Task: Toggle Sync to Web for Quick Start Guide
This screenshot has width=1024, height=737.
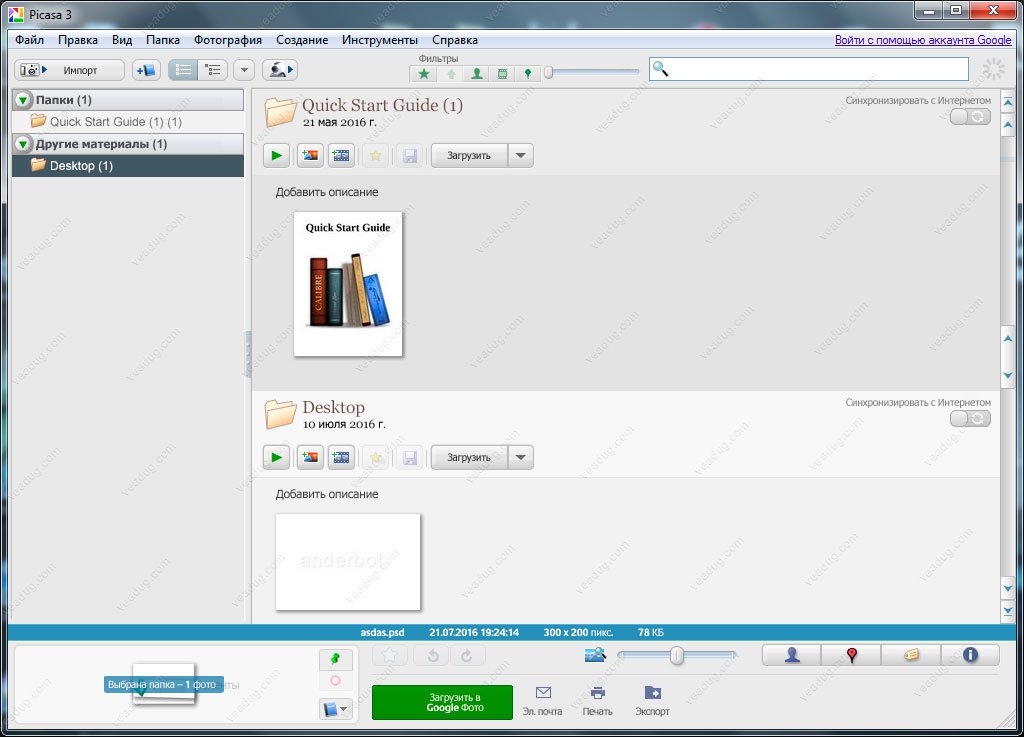Action: [x=969, y=117]
